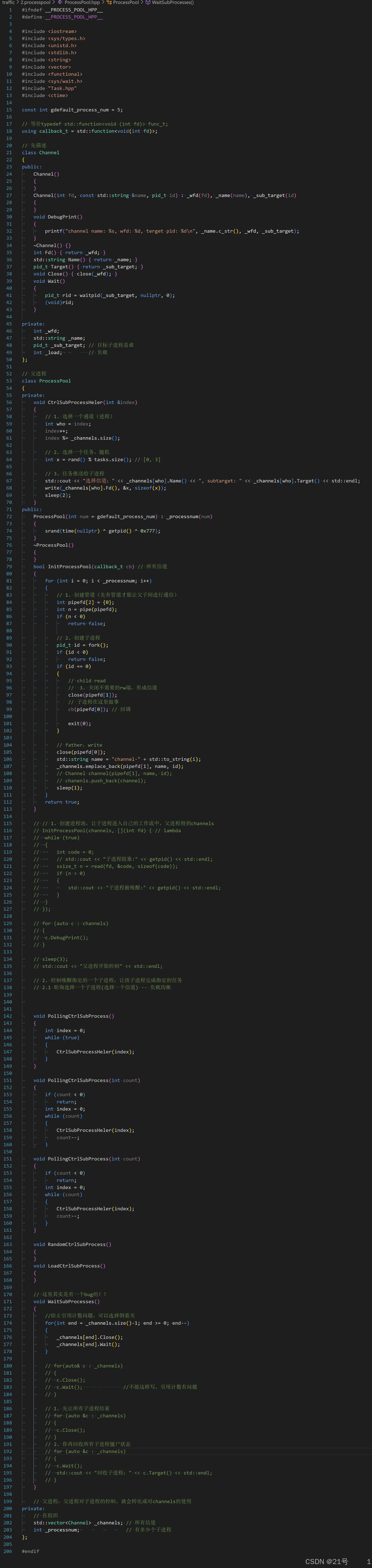Click the 'close(pipefd[1]);' line

pyautogui.click(x=93, y=695)
